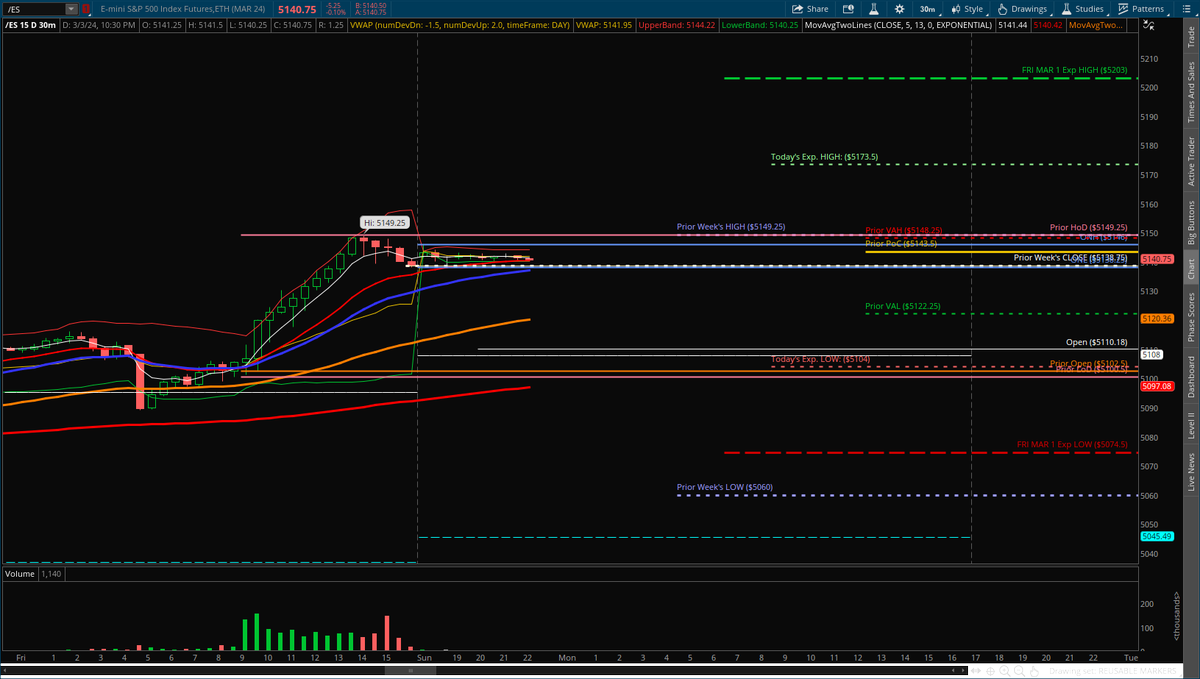
Task: Click the zoom in magnifier icon
Action: [x=1004, y=671]
